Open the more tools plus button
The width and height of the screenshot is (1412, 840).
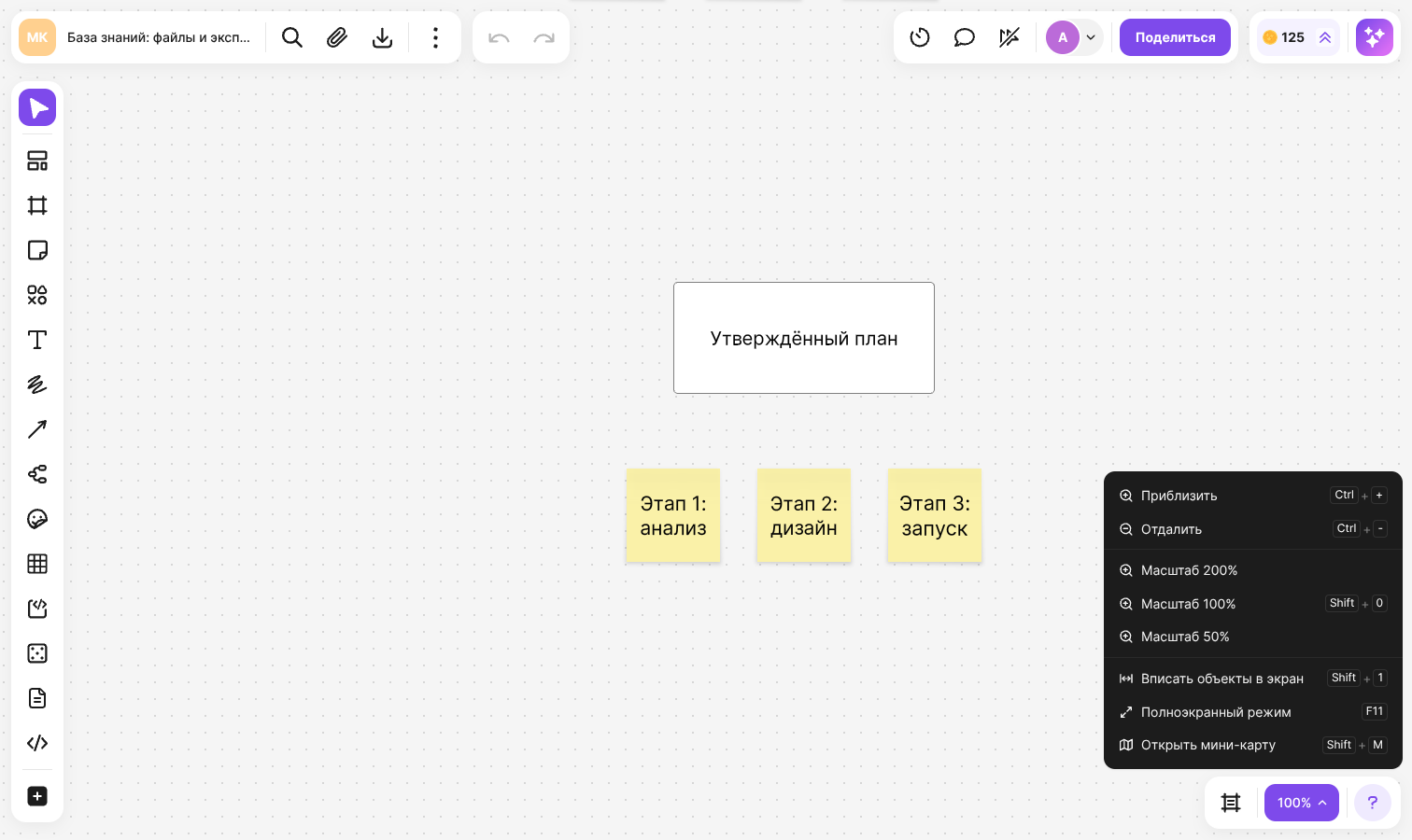tap(37, 796)
